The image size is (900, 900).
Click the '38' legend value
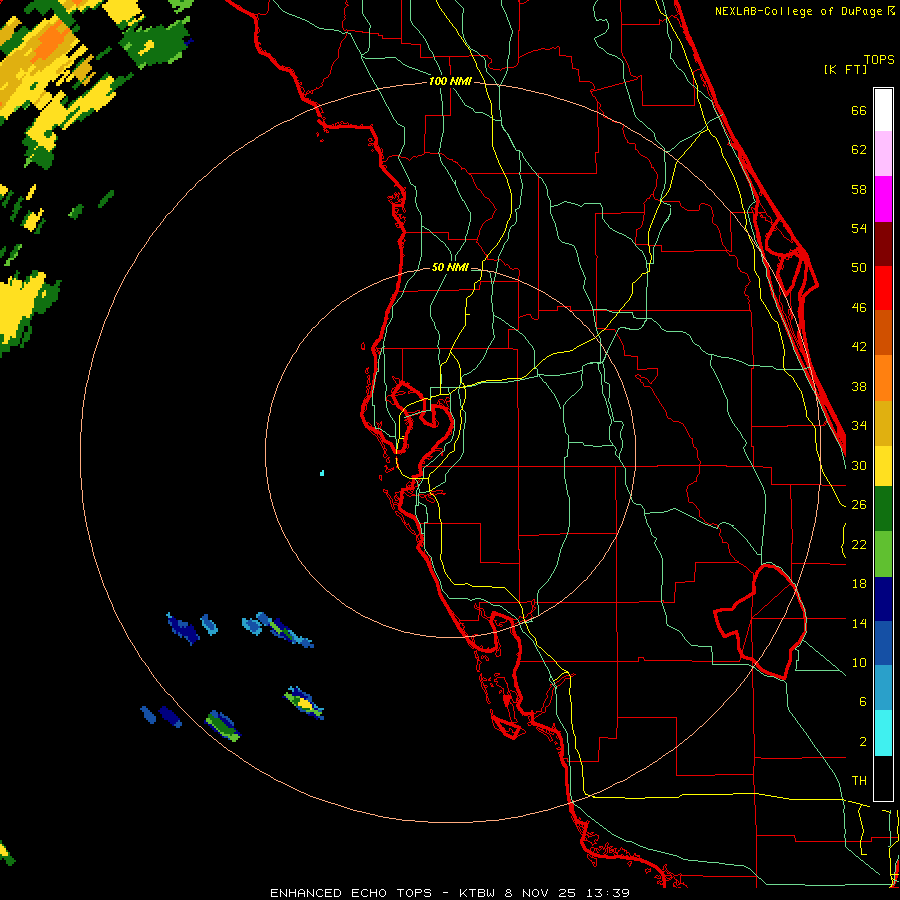pos(859,387)
